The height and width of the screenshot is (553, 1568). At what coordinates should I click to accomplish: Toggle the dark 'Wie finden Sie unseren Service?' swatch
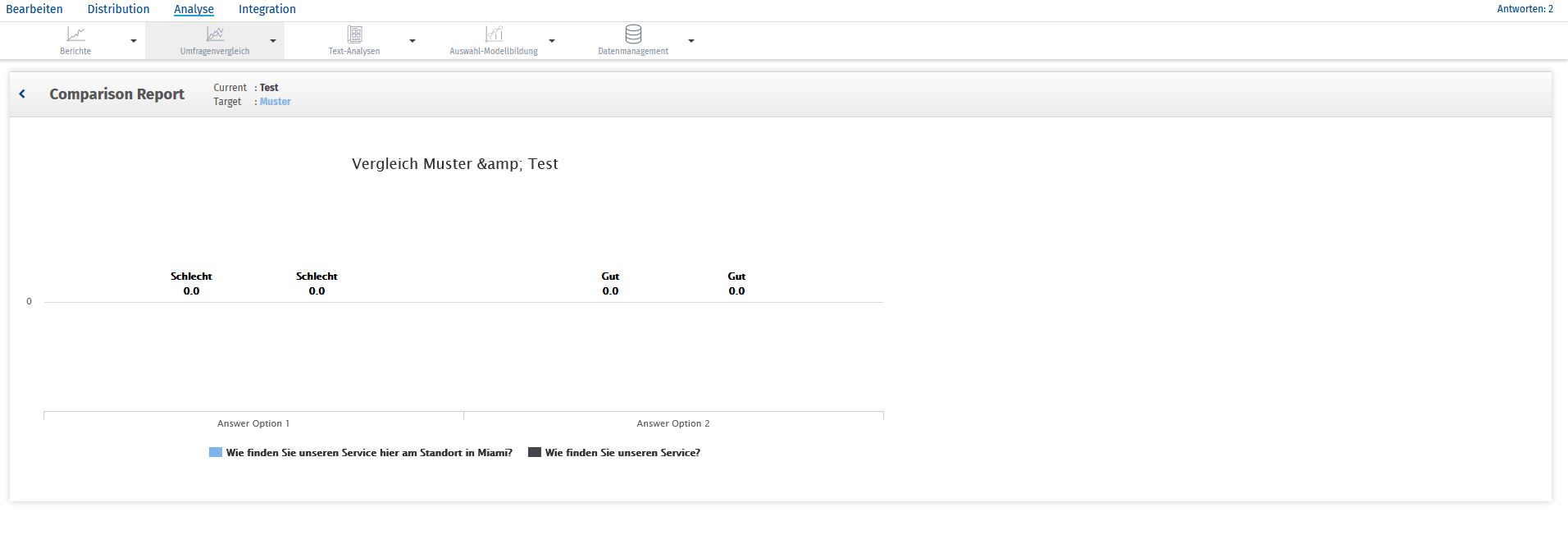click(x=535, y=452)
